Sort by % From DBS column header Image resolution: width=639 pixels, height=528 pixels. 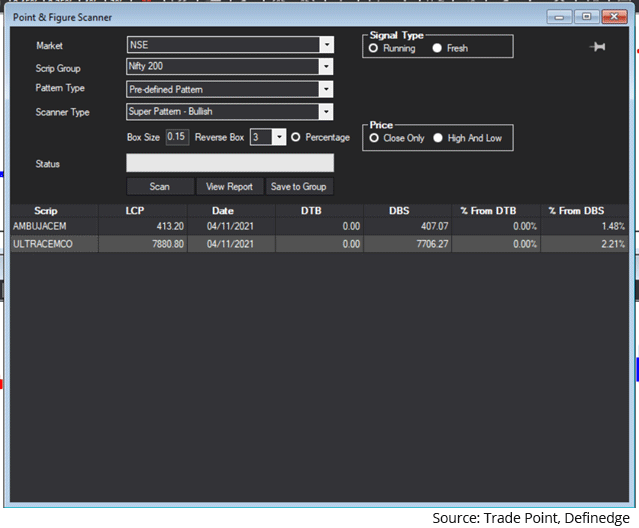(584, 211)
